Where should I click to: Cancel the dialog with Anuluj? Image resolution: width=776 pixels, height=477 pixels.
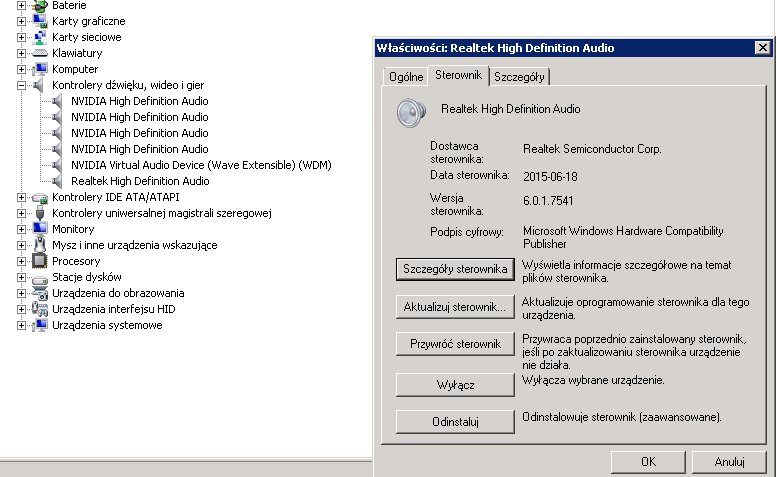click(x=729, y=462)
